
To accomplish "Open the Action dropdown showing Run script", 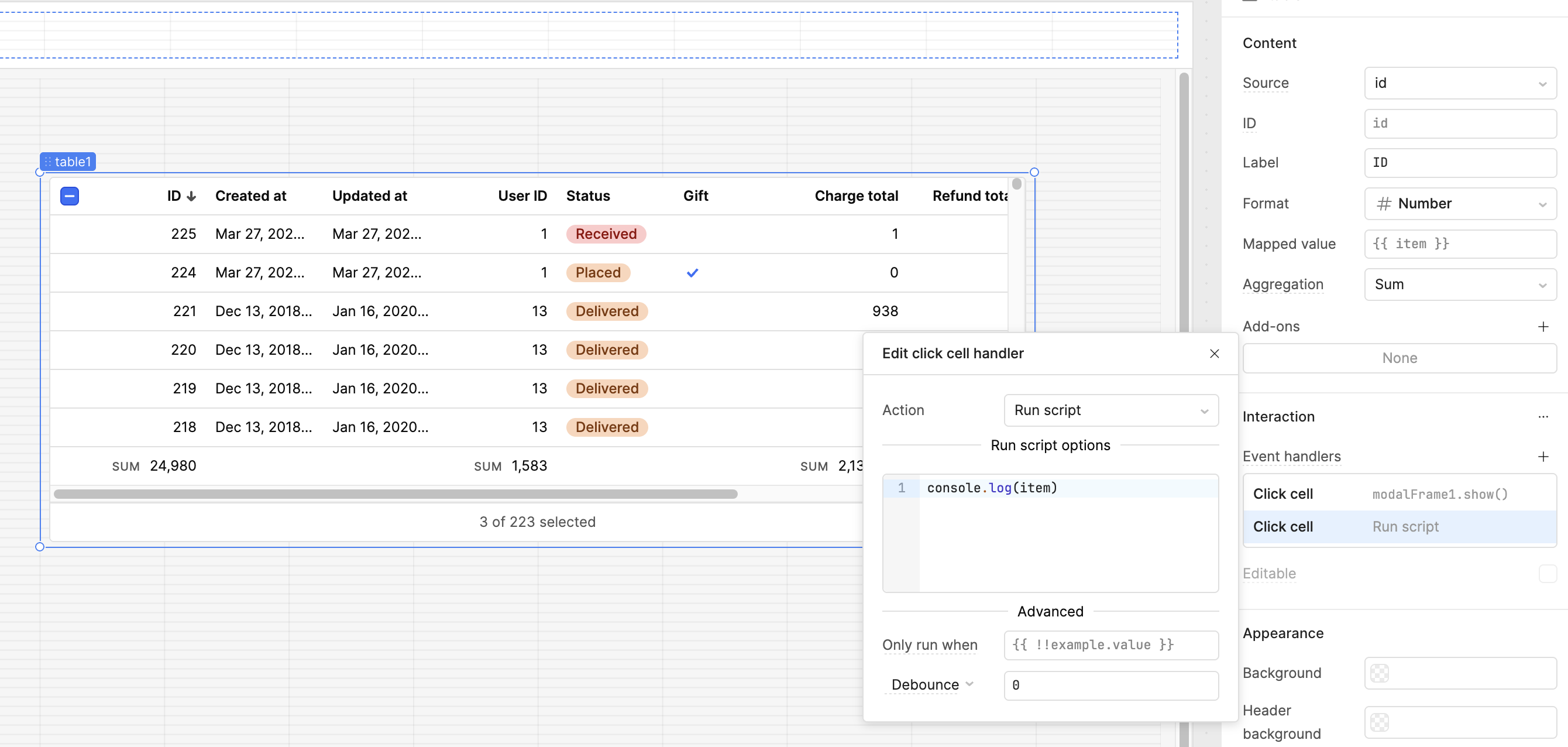I will tap(1110, 410).
